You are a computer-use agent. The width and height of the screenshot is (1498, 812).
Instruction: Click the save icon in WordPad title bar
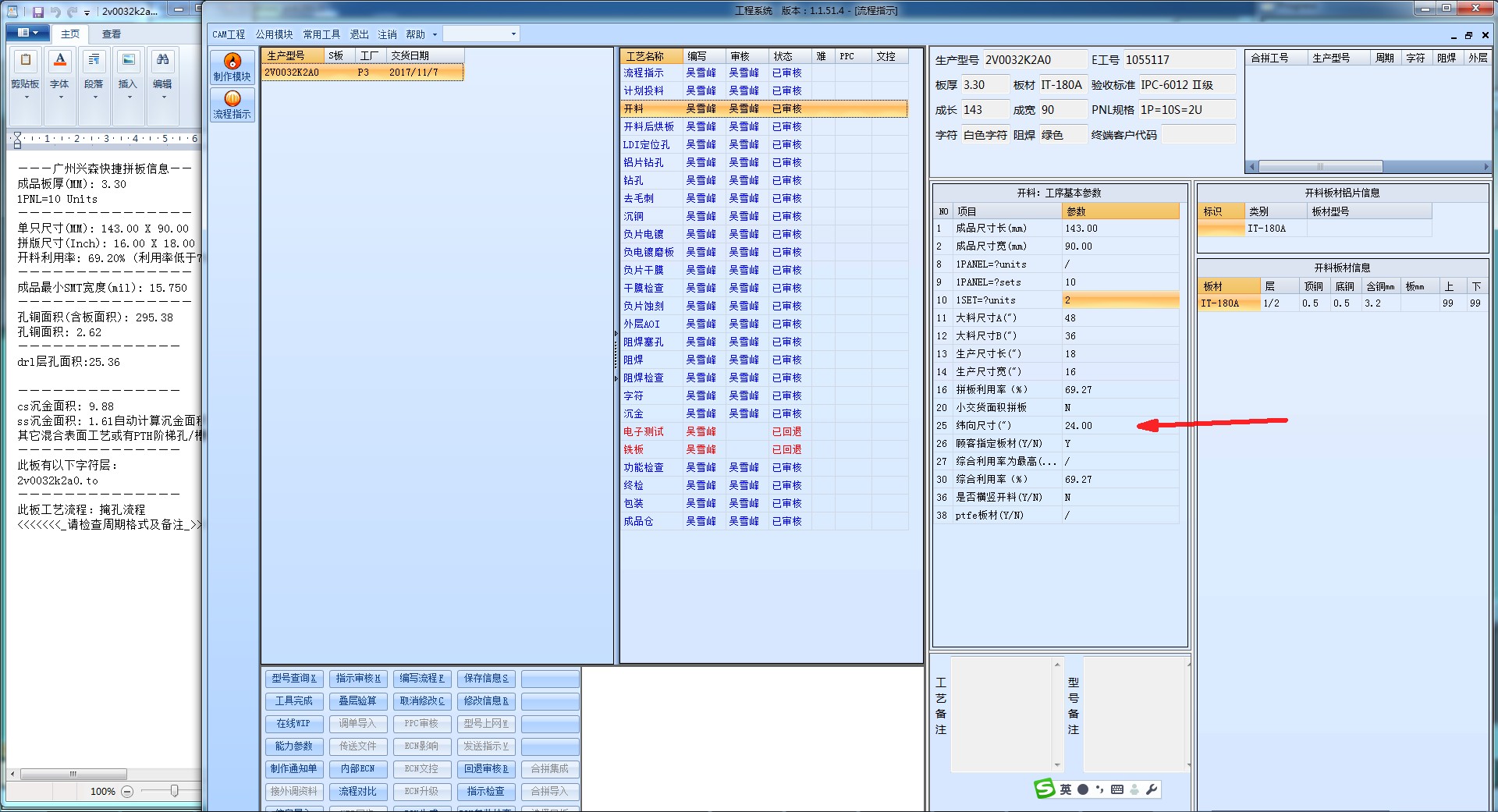tap(38, 12)
